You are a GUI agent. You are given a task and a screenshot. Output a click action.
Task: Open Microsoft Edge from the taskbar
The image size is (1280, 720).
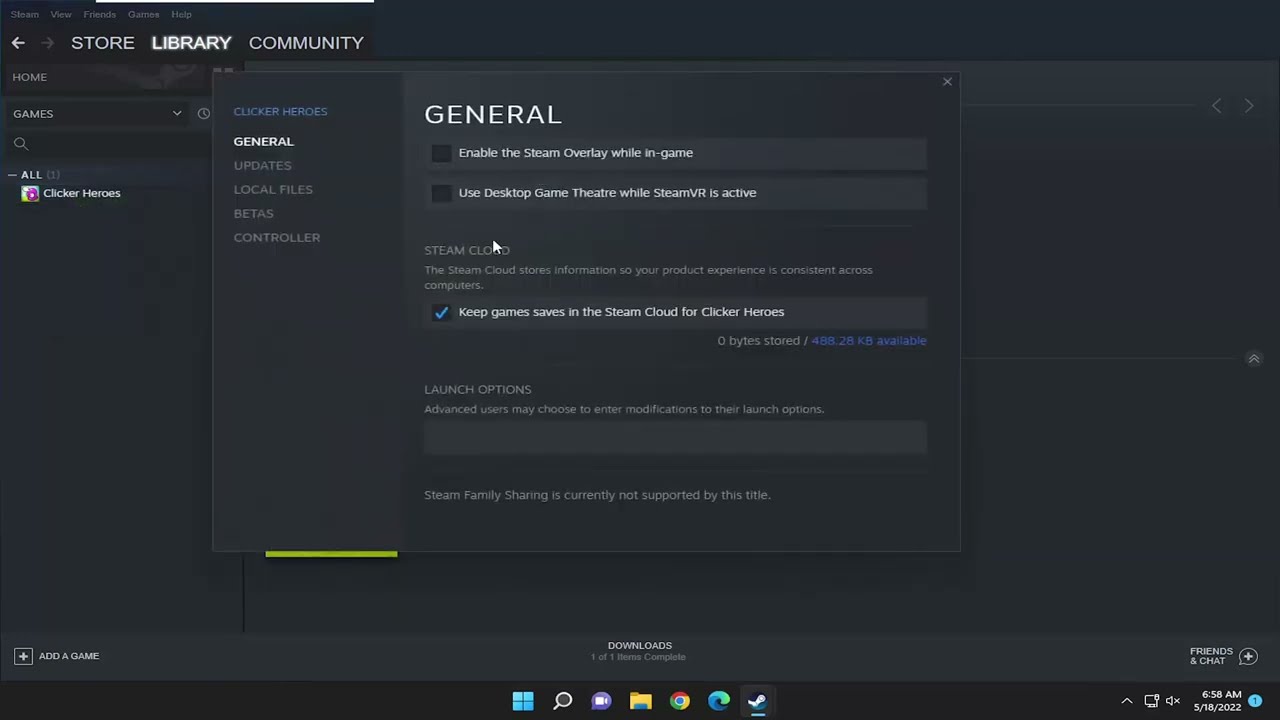[x=718, y=701]
